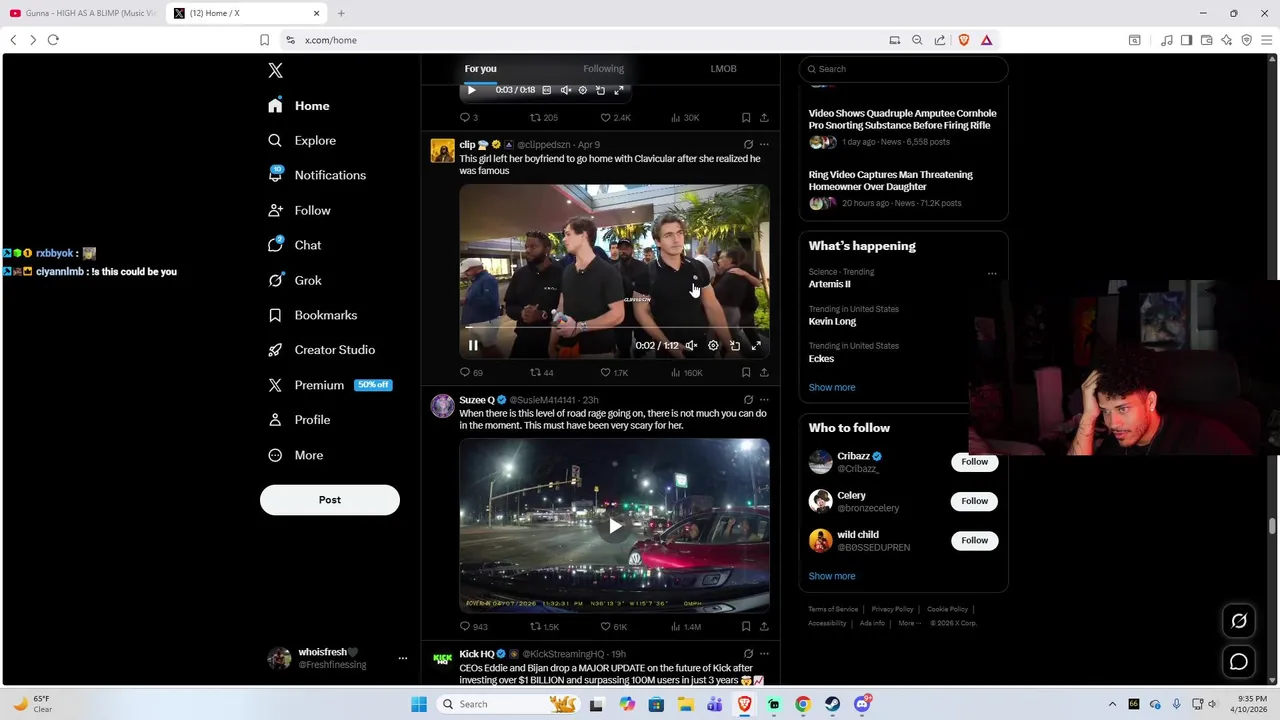Screen dimensions: 1280x720
Task: View analytics of clip post showing 160K views
Action: click(x=686, y=372)
